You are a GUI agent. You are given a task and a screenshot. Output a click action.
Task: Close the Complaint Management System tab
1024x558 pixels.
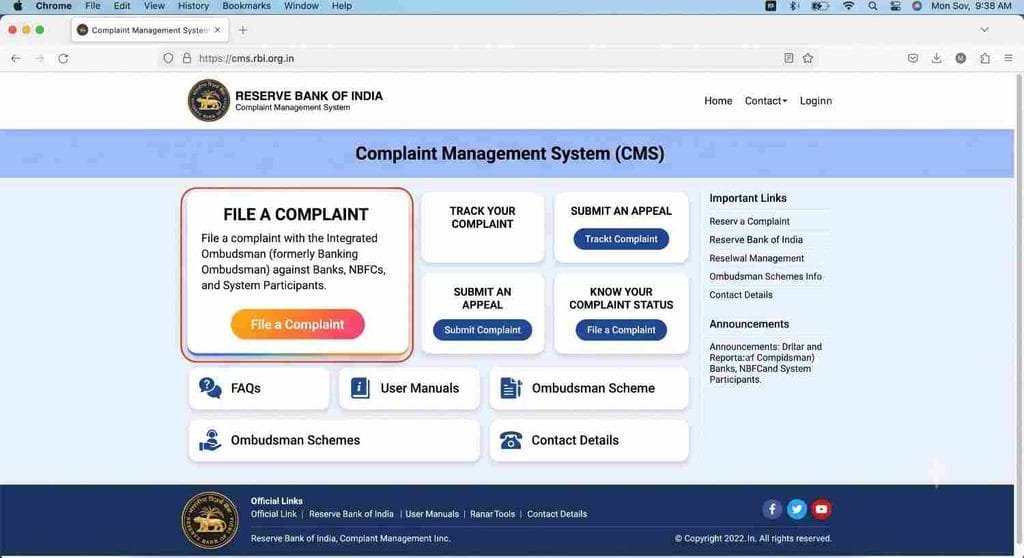pyautogui.click(x=217, y=30)
